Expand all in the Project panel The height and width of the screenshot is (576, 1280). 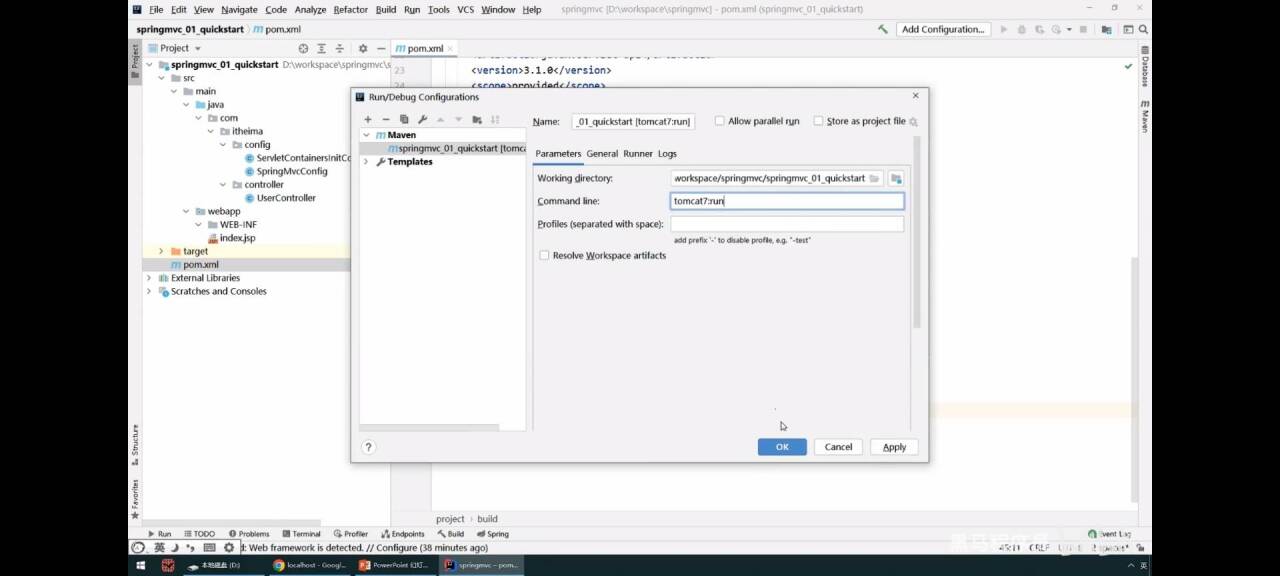pos(322,48)
